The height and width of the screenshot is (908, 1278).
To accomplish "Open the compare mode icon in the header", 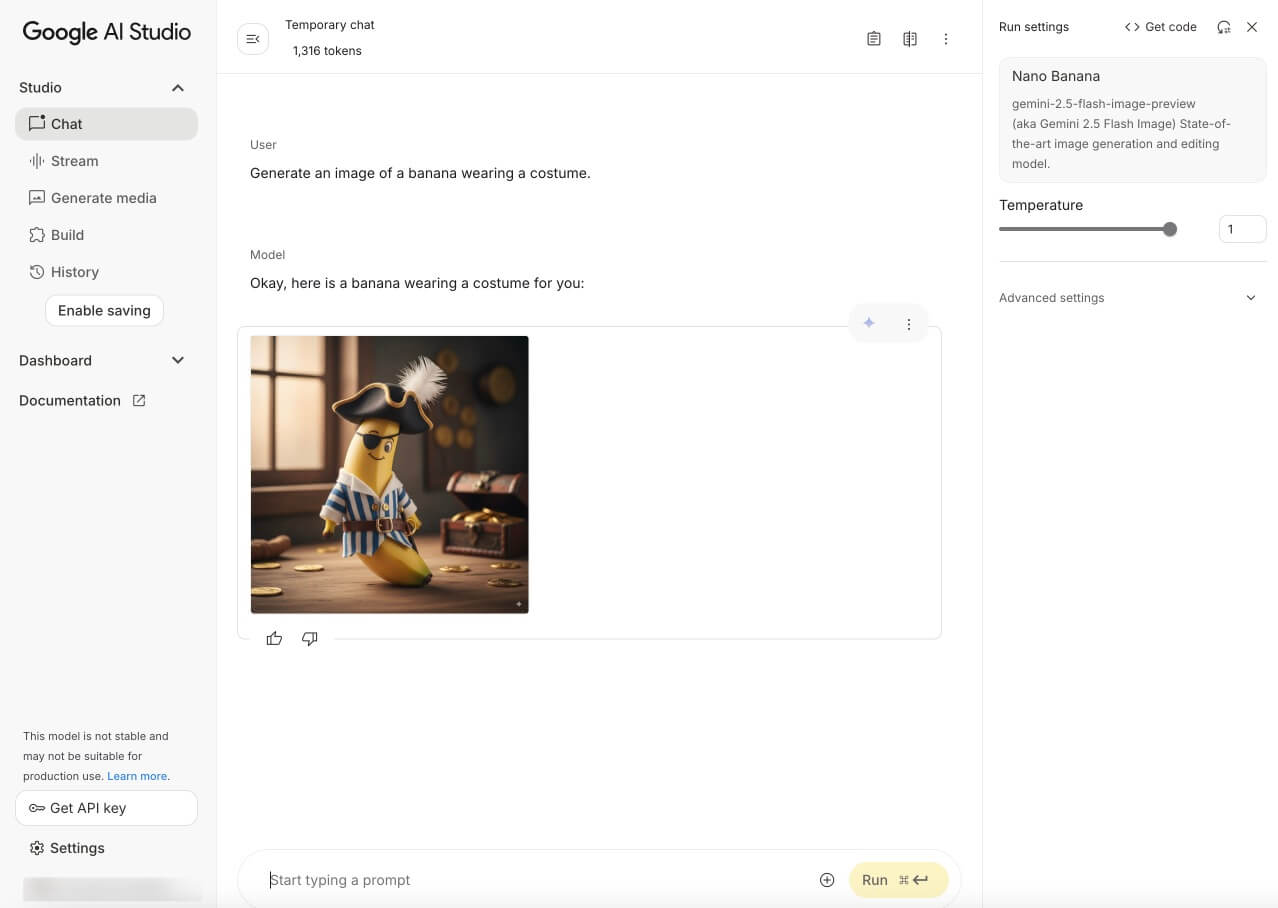I will pyautogui.click(x=910, y=39).
